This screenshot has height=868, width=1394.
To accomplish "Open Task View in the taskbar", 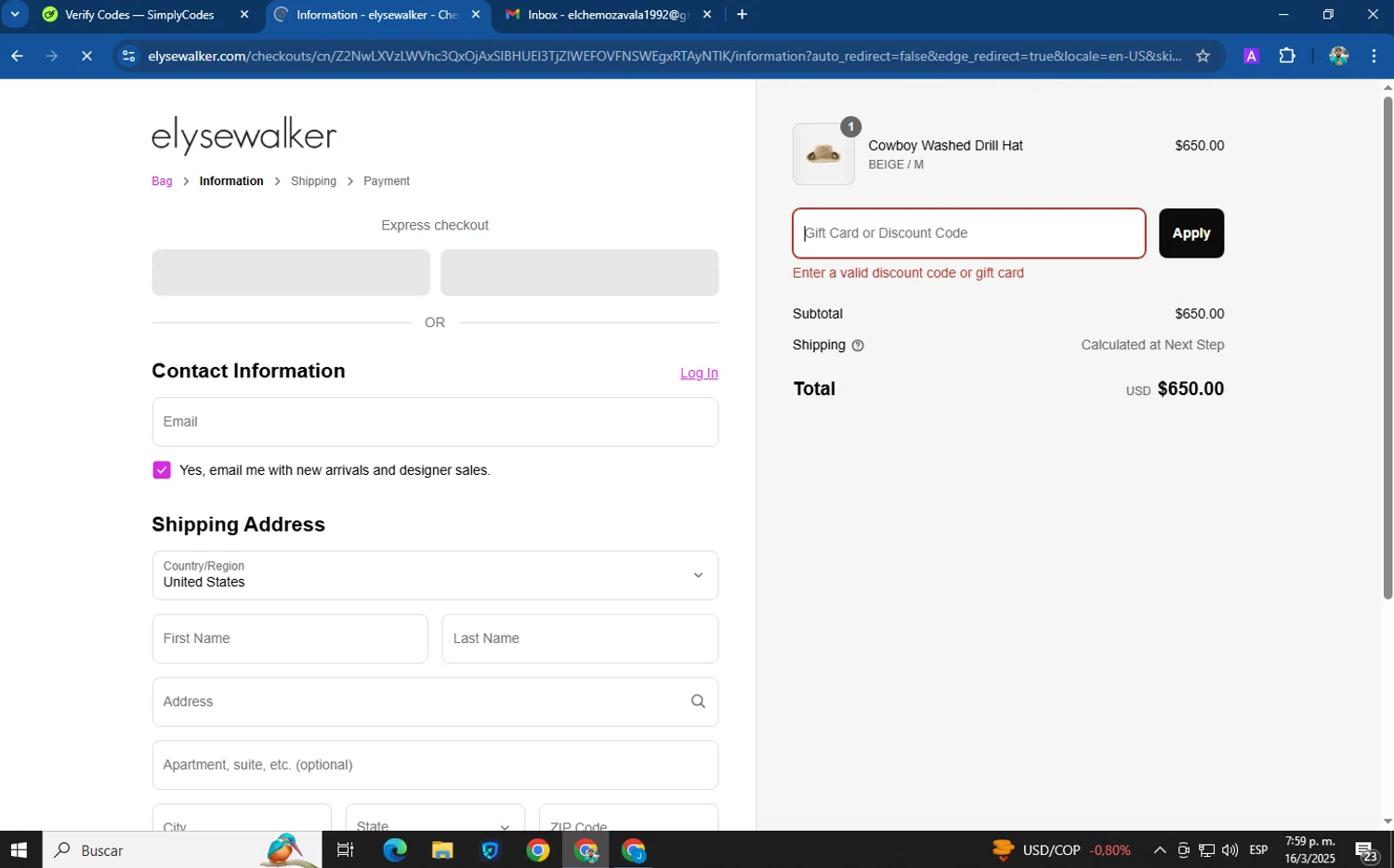I will 345,850.
